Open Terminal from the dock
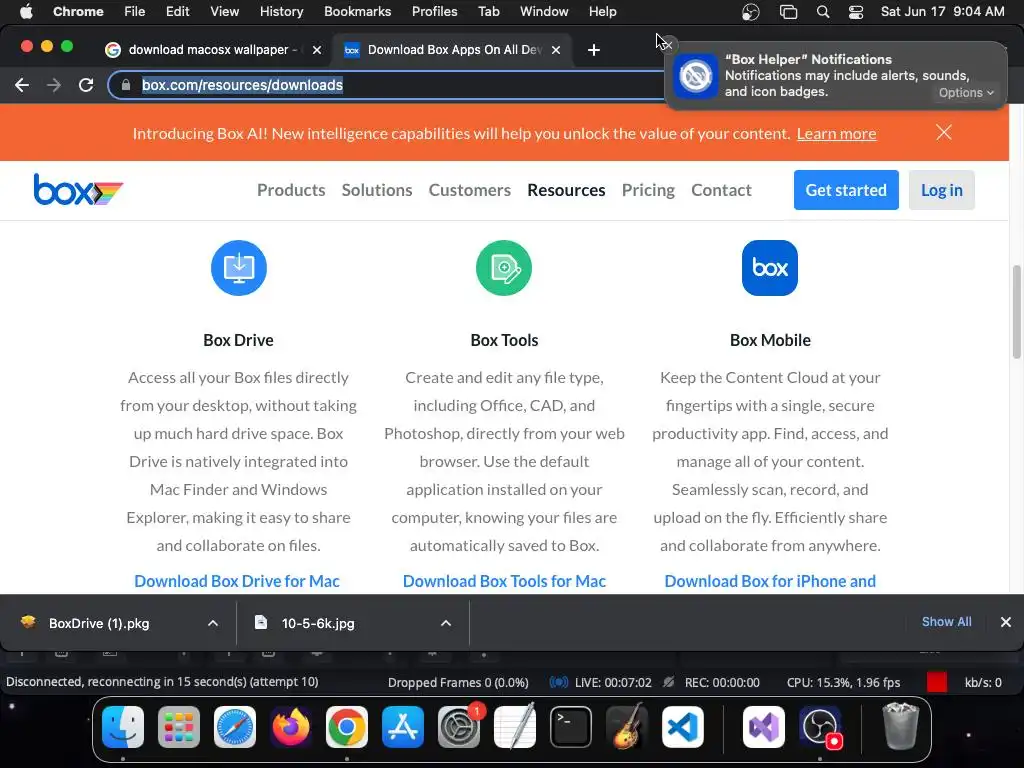Image resolution: width=1024 pixels, height=768 pixels. (571, 727)
